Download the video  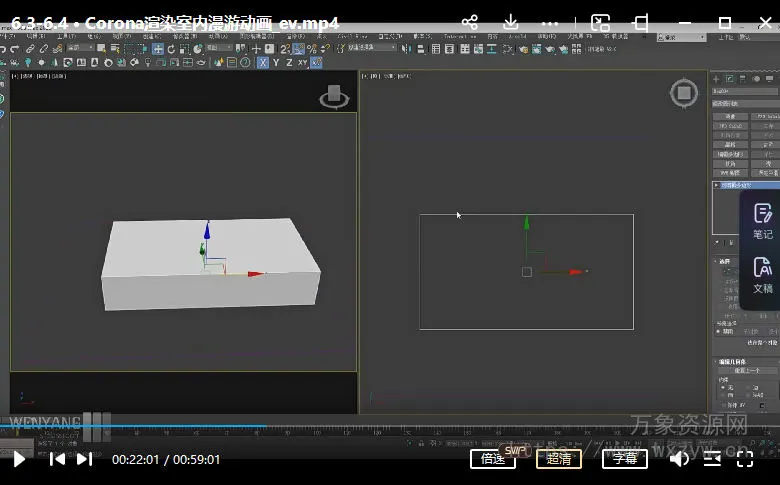click(x=511, y=22)
